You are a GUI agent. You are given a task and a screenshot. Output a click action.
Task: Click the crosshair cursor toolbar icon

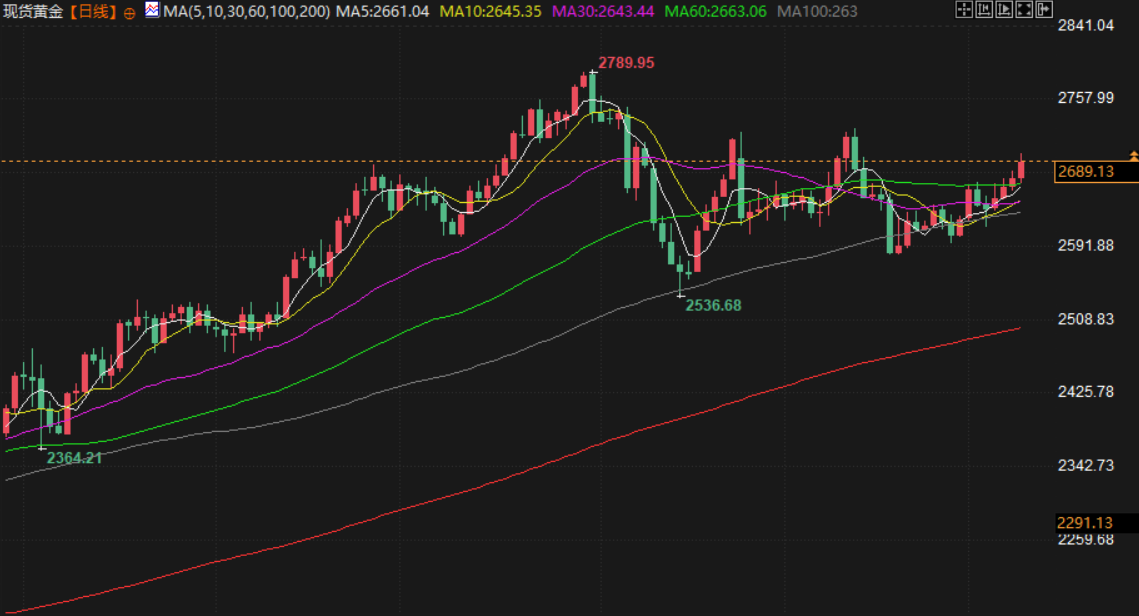tap(963, 9)
